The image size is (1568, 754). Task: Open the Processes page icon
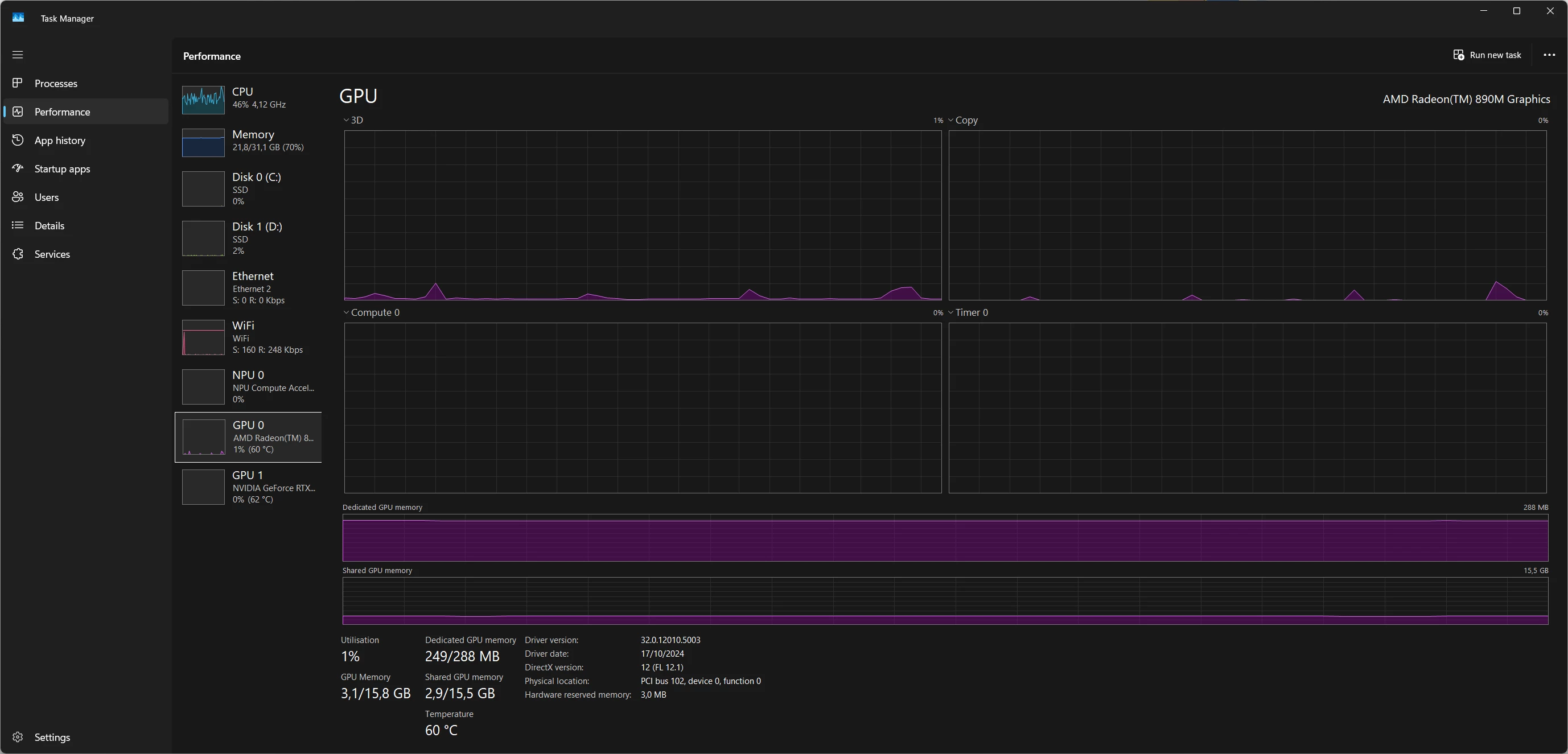pyautogui.click(x=18, y=83)
